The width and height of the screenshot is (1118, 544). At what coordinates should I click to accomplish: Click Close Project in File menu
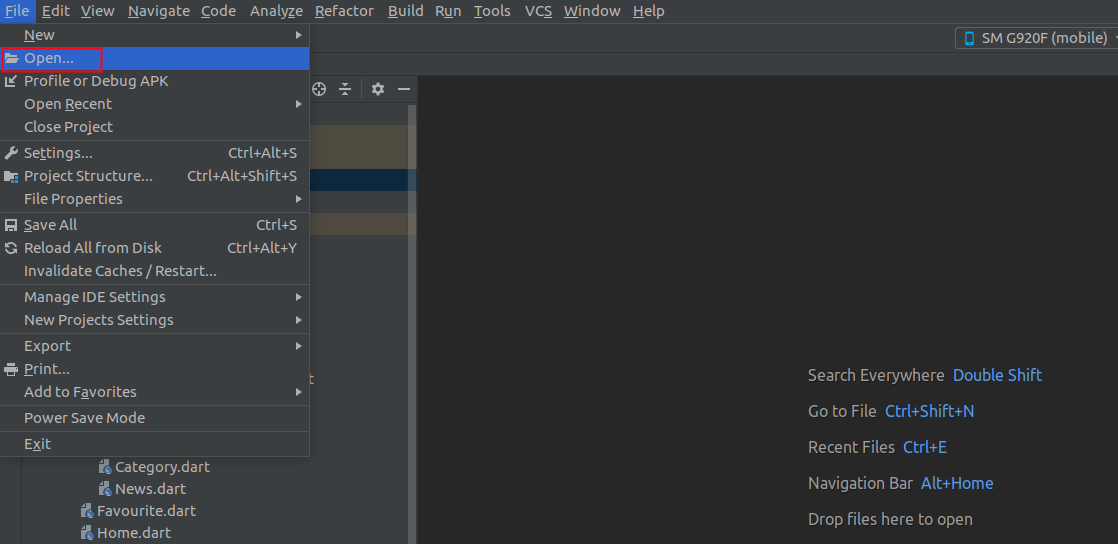click(x=68, y=127)
